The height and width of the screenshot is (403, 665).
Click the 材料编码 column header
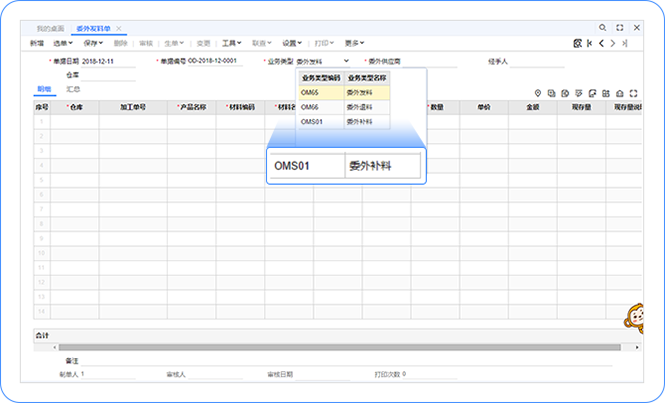click(x=240, y=107)
